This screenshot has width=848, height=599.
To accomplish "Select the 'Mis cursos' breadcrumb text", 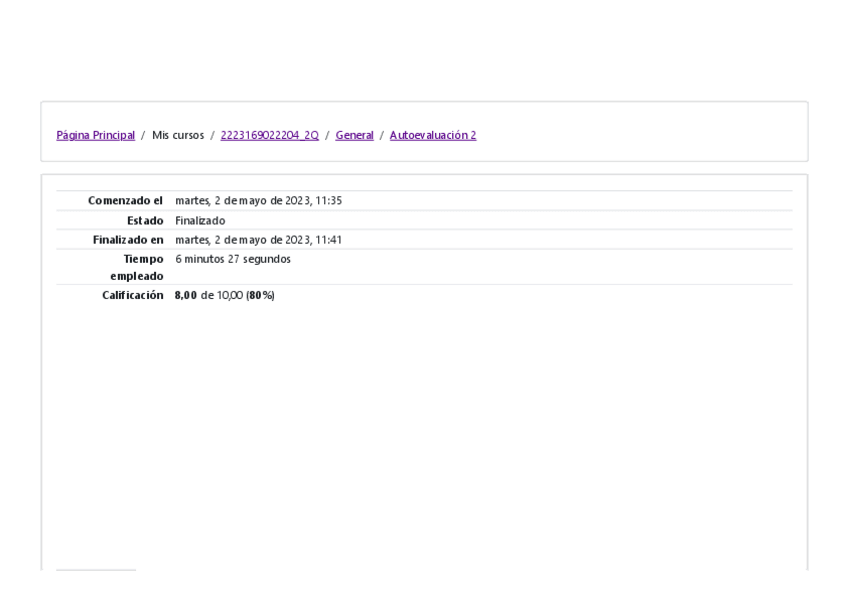I will click(178, 135).
